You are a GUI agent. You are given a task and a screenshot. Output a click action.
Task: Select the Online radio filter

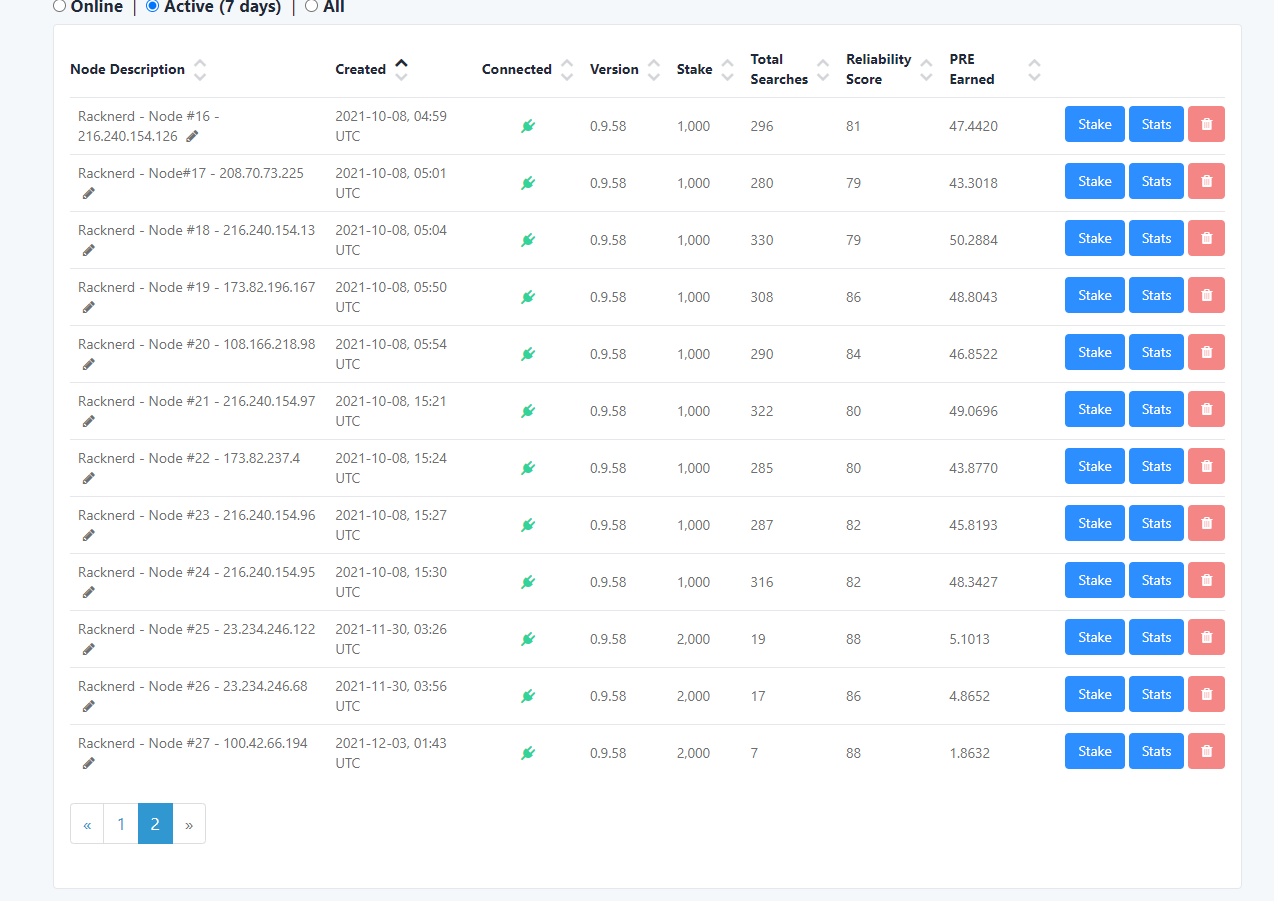[59, 6]
